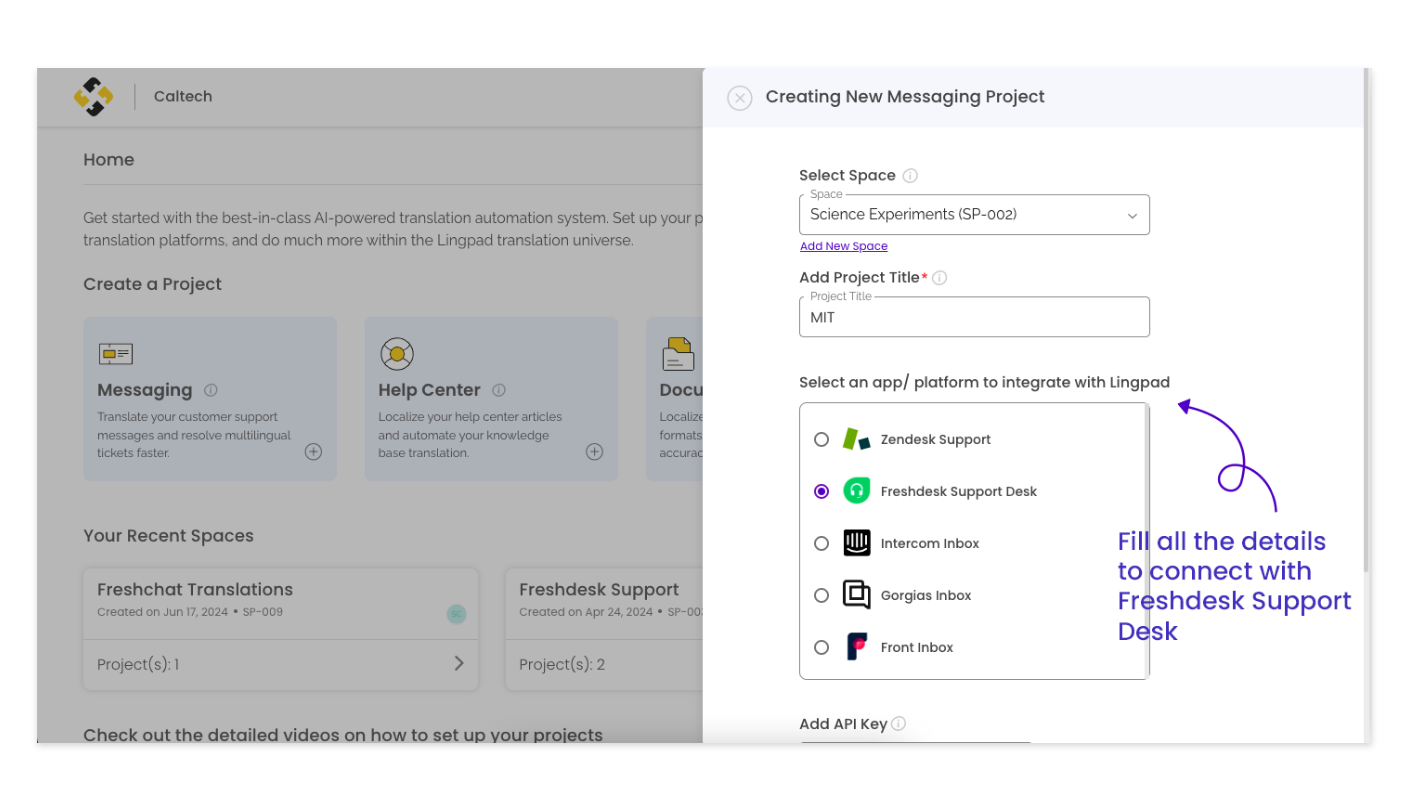Image resolution: width=1409 pixels, height=811 pixels.
Task: Open the Freshdesk Support space card
Action: pos(604,629)
